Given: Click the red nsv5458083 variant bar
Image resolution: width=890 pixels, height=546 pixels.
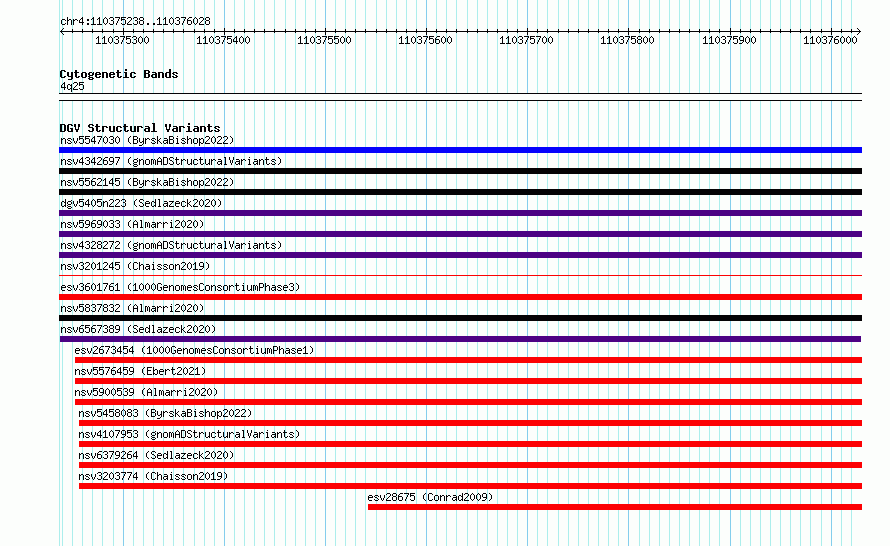Looking at the screenshot, I should tap(470, 423).
